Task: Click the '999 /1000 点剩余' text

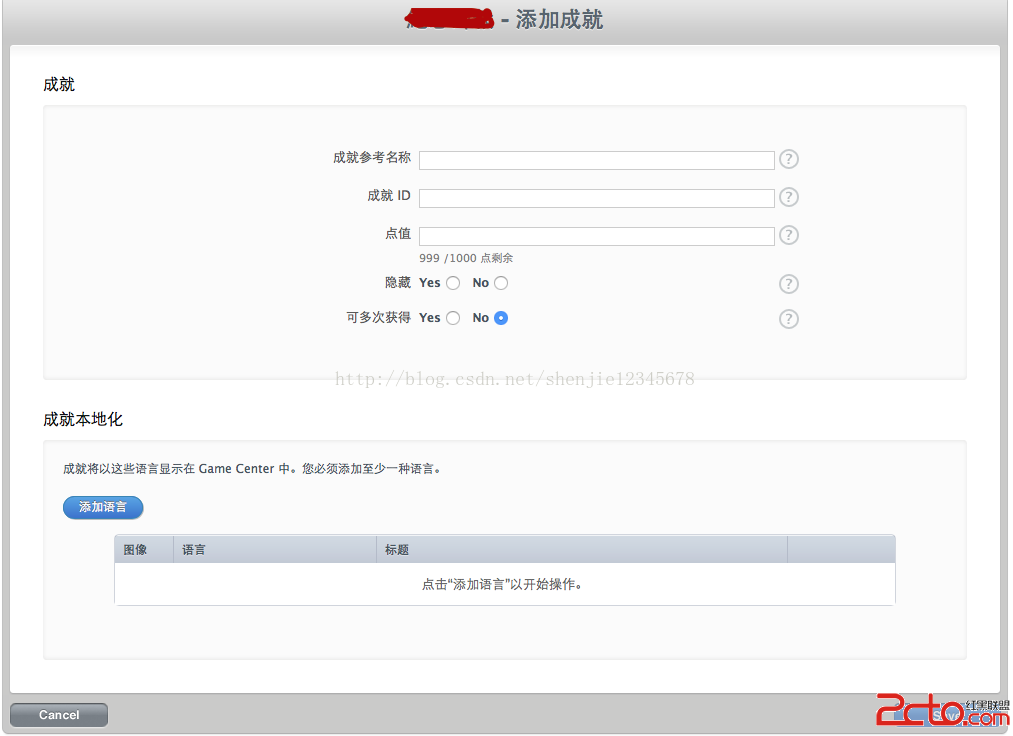Action: (466, 258)
